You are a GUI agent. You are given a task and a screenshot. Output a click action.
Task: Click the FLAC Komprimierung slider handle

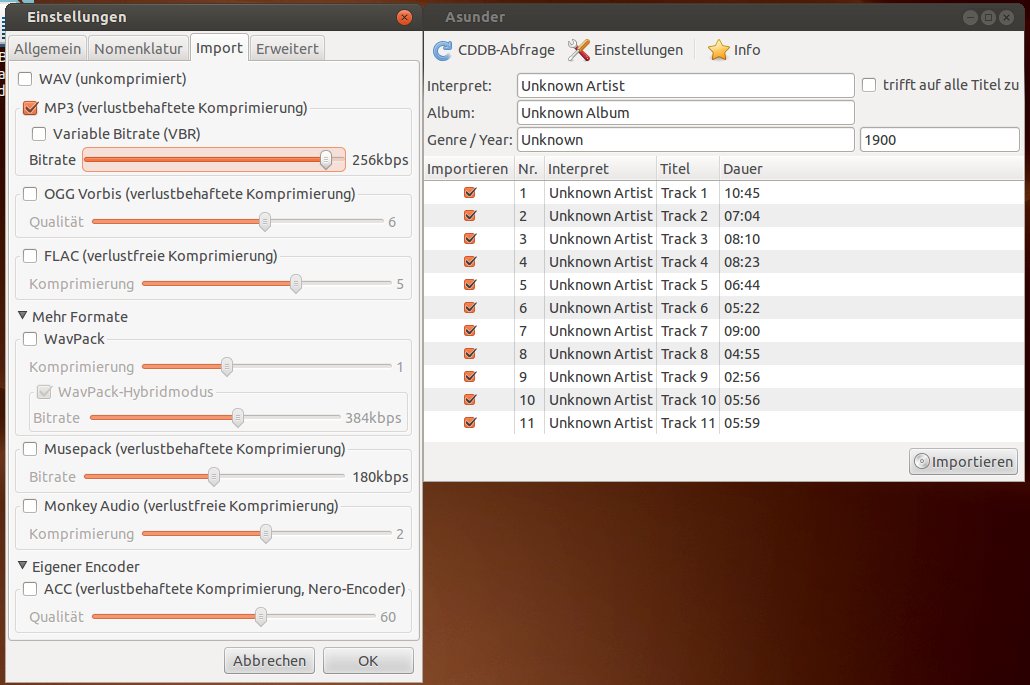[296, 284]
